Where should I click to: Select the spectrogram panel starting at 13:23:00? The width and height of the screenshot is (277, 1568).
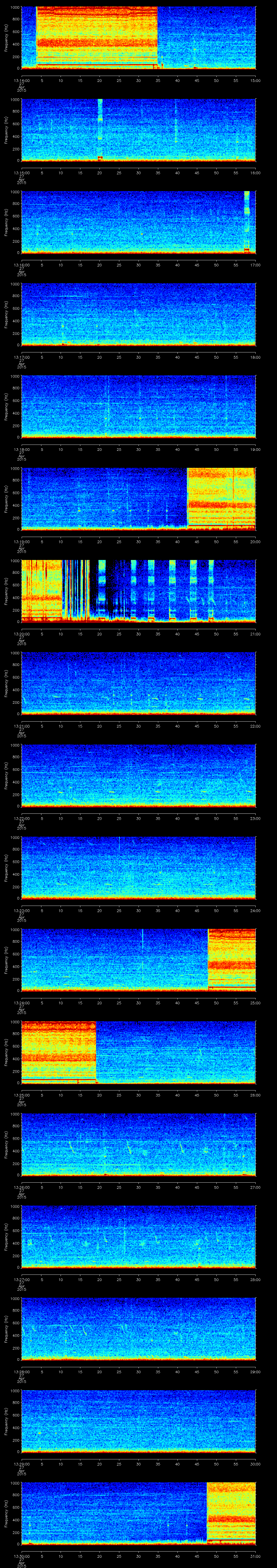(139, 868)
